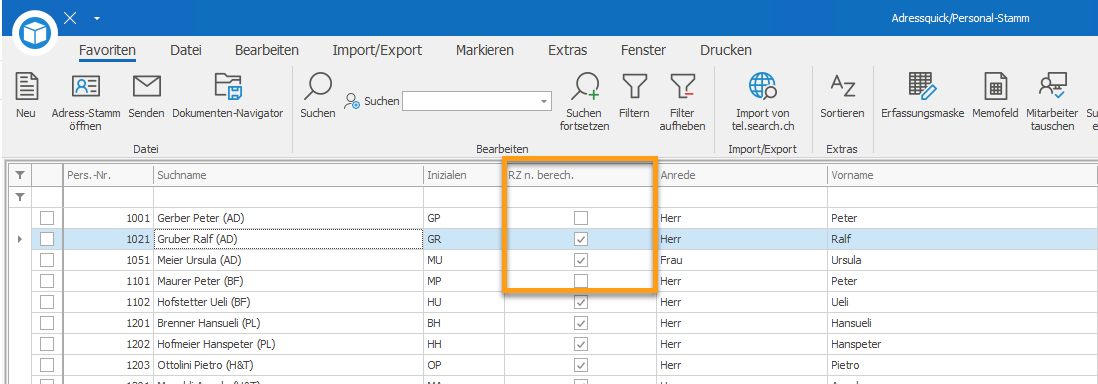The height and width of the screenshot is (384, 1098).
Task: Click Suchen fortsetzen icon
Action: [585, 86]
